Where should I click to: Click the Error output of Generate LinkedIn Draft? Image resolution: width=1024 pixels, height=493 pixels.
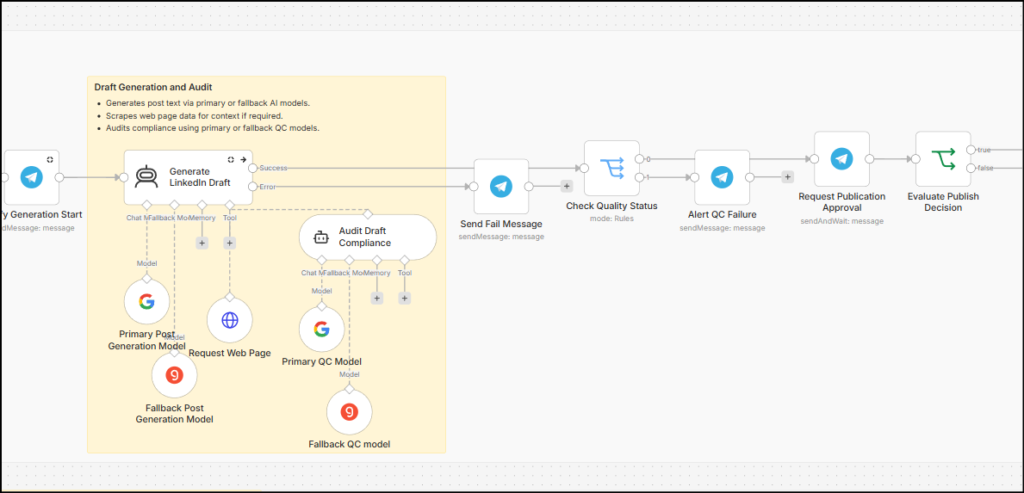click(x=253, y=186)
